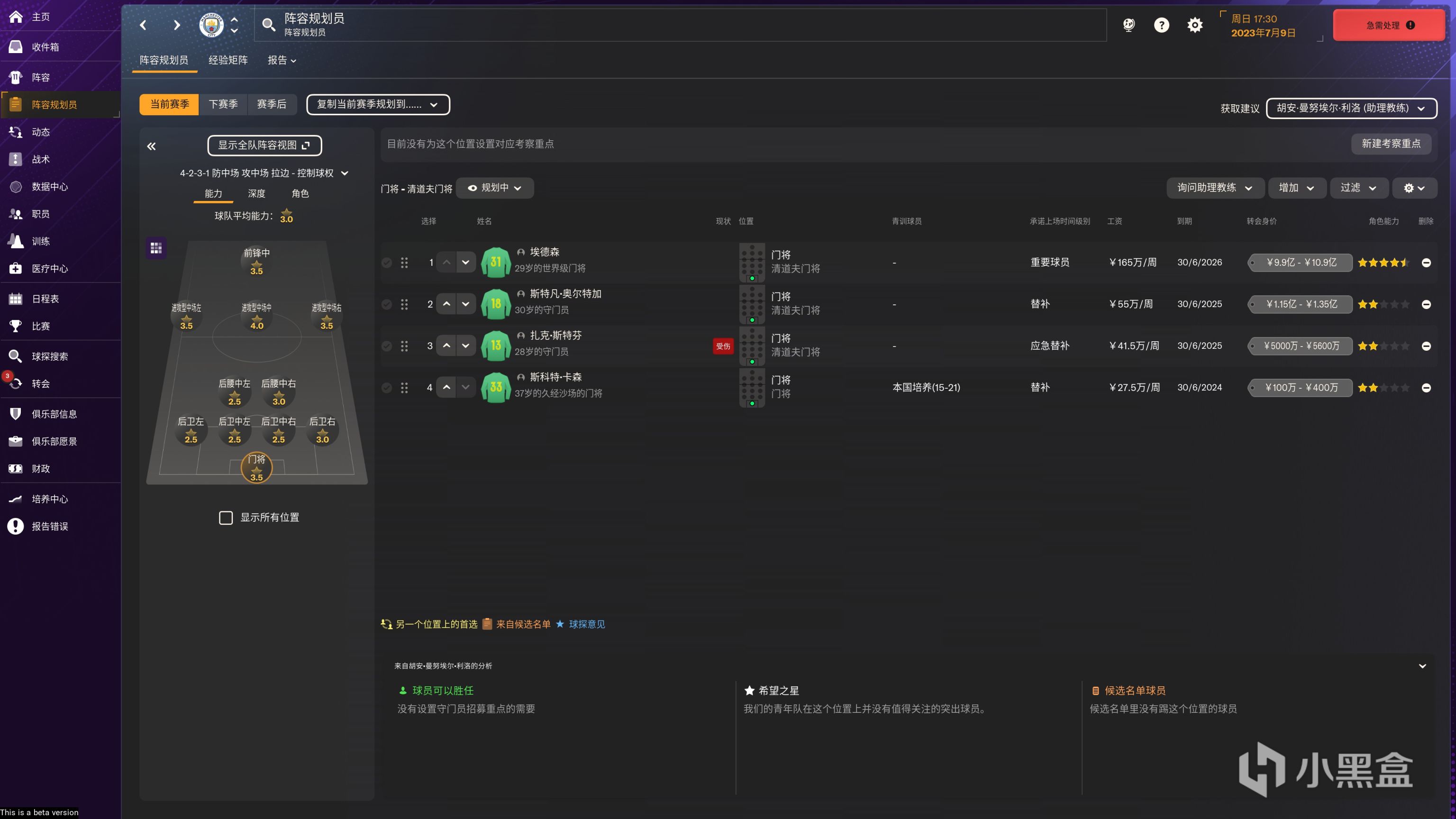Open the 增加 dropdown

[x=1297, y=188]
